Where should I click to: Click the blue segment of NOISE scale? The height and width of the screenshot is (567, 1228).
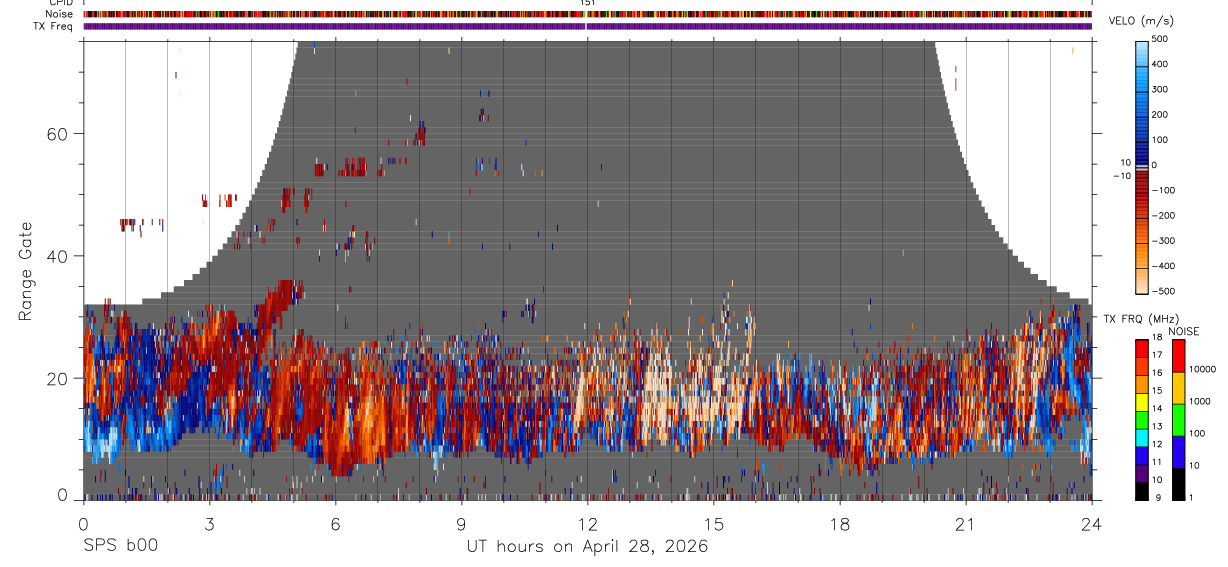pyautogui.click(x=1178, y=452)
